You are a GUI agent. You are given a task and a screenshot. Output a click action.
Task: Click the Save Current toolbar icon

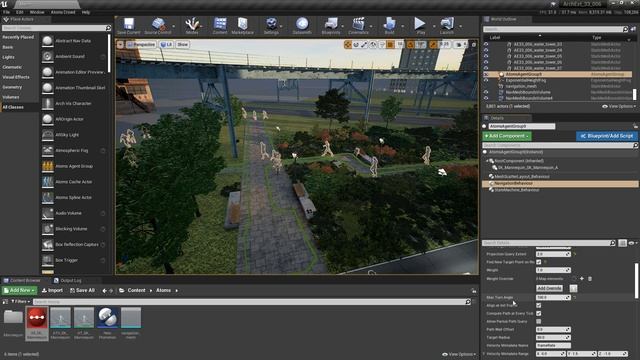pyautogui.click(x=129, y=26)
